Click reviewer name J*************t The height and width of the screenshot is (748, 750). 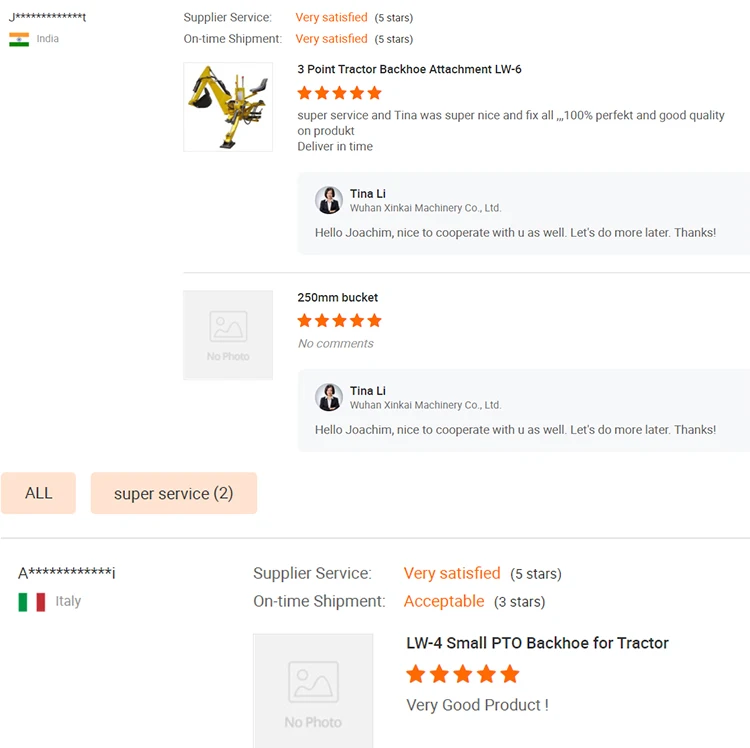point(48,17)
